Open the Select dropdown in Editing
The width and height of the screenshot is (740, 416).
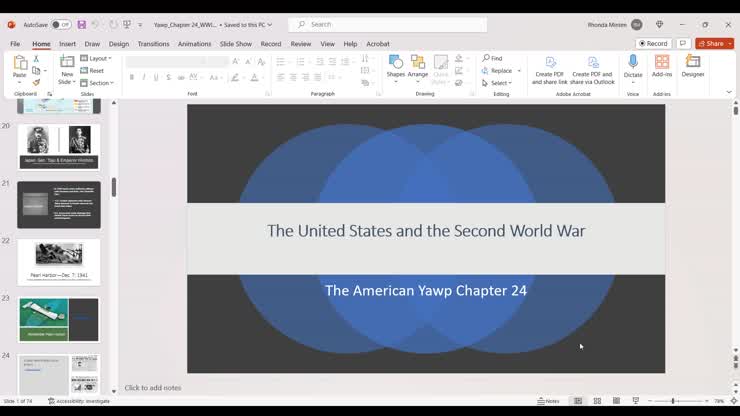pos(500,83)
